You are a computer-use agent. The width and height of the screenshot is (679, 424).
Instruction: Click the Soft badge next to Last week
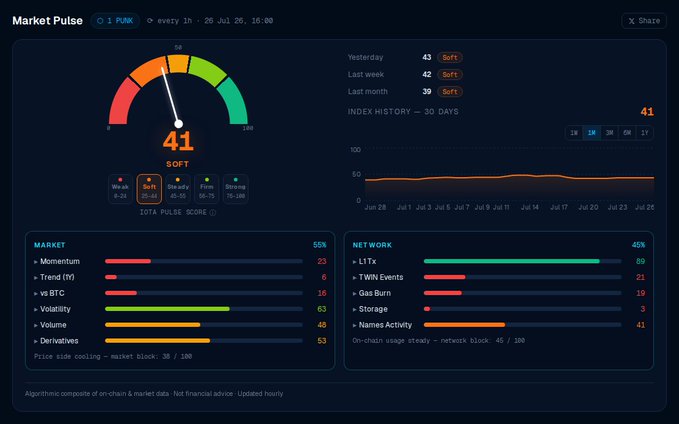click(450, 74)
